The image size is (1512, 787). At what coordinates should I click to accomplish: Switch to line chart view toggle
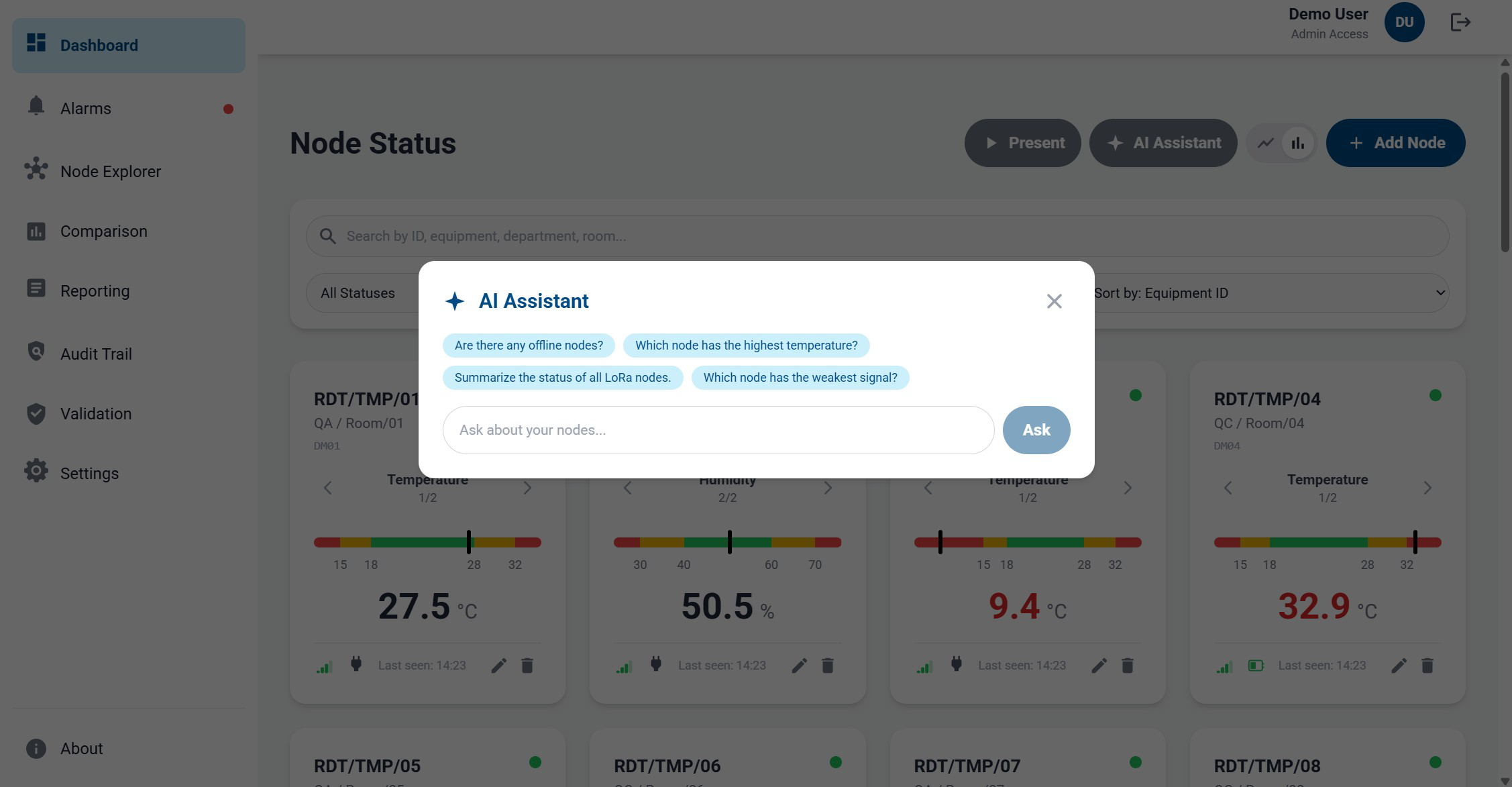click(1265, 143)
